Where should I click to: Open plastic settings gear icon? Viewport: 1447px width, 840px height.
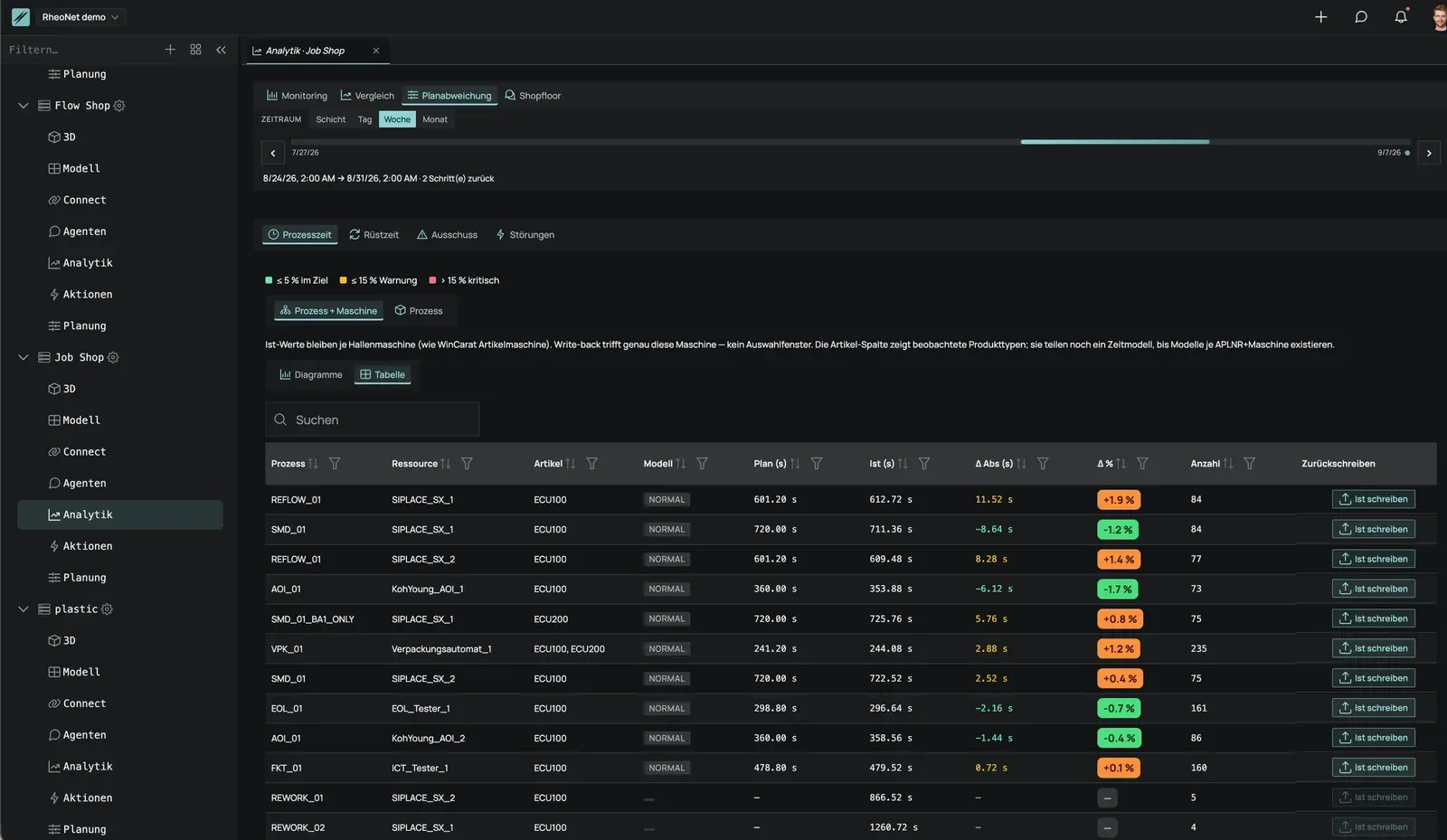107,609
